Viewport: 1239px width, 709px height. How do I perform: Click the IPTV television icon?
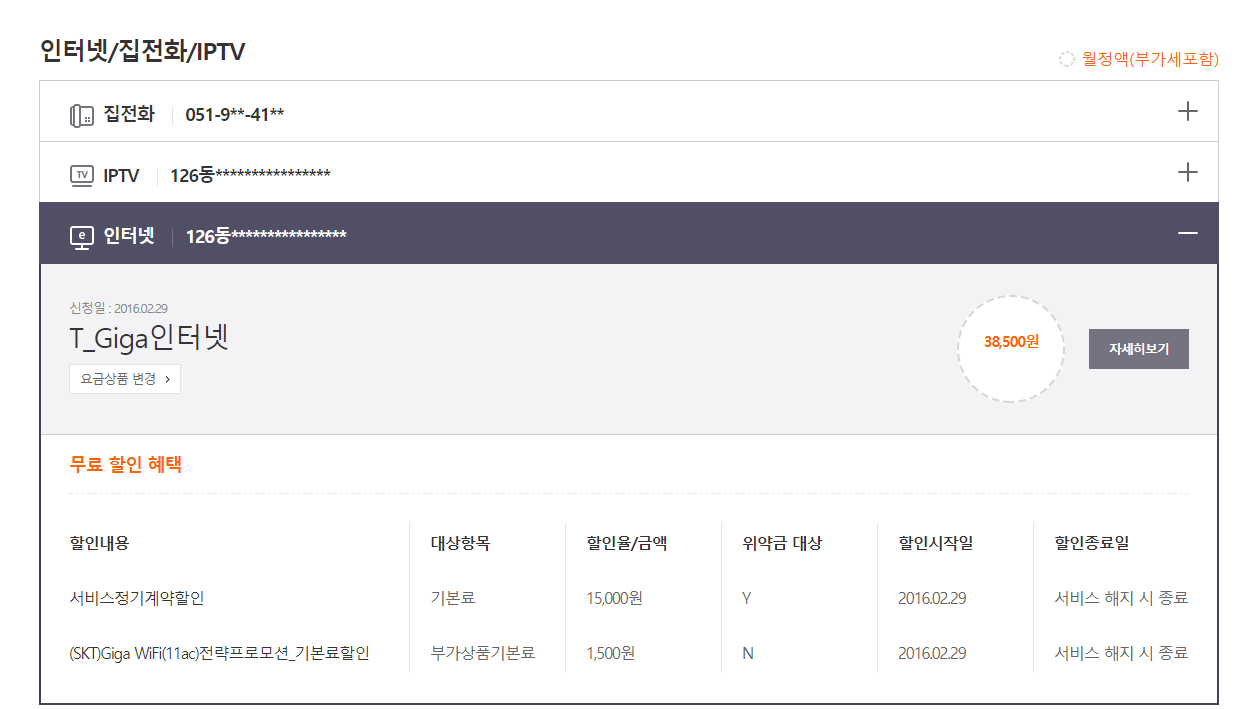[81, 176]
